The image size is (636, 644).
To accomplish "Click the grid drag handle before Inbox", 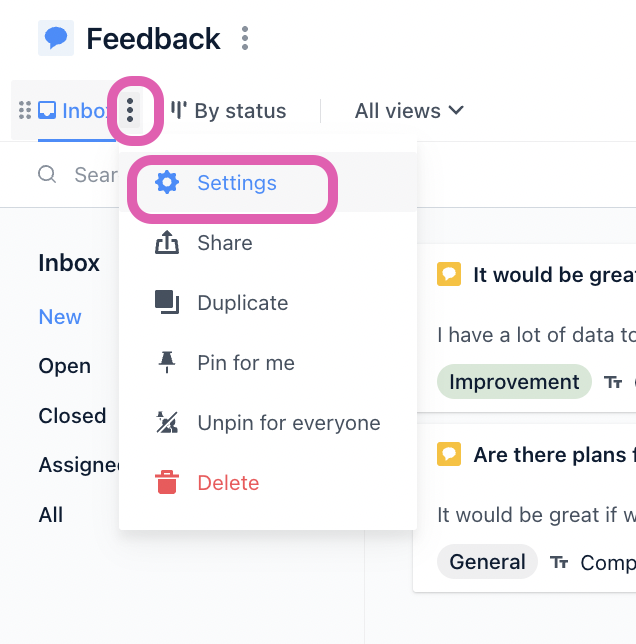I will 25,110.
